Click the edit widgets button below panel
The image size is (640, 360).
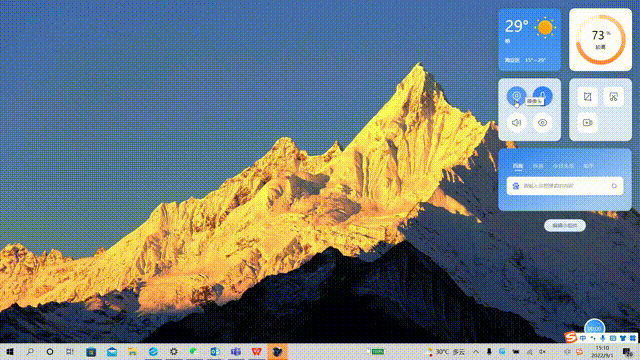click(565, 225)
